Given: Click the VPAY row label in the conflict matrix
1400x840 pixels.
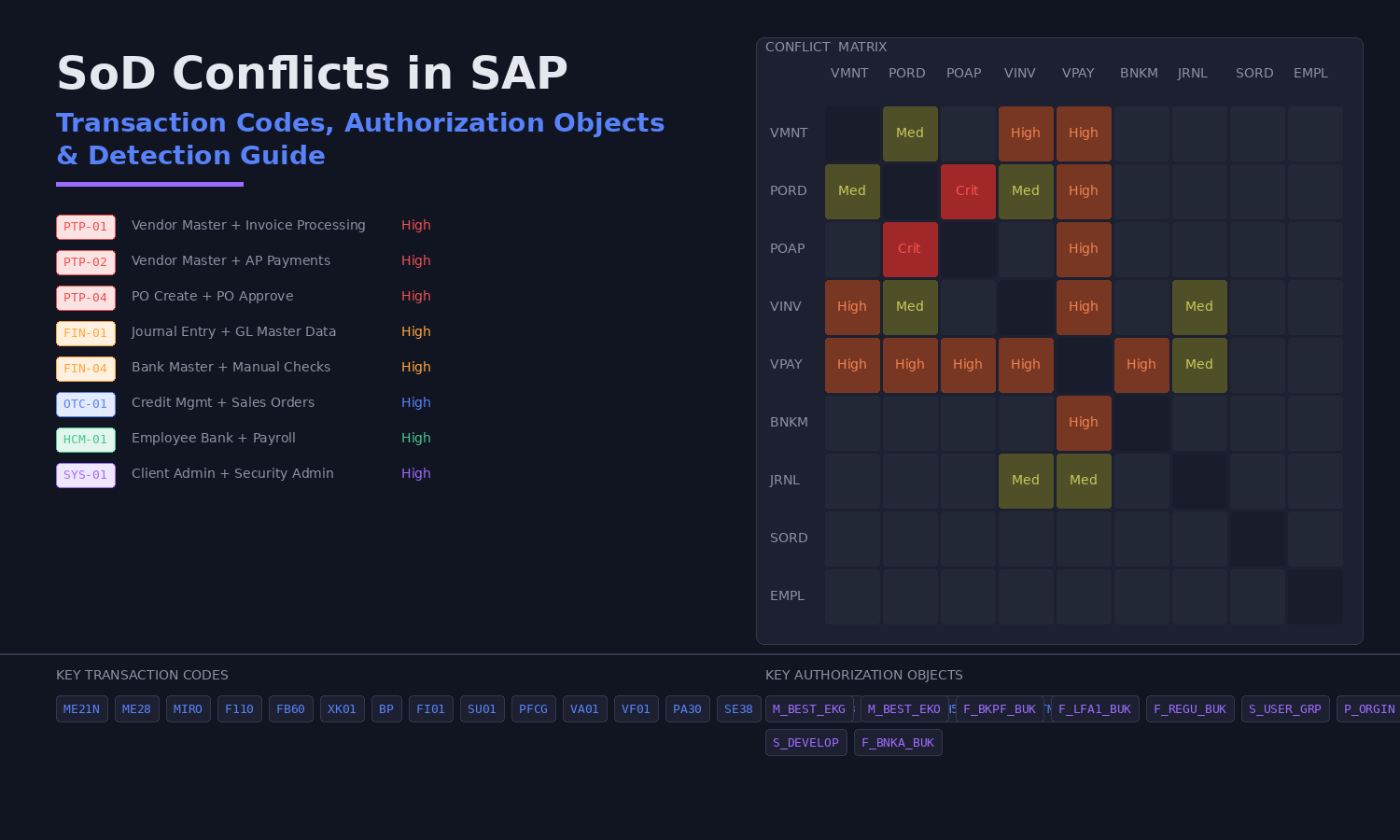Looking at the screenshot, I should point(787,364).
